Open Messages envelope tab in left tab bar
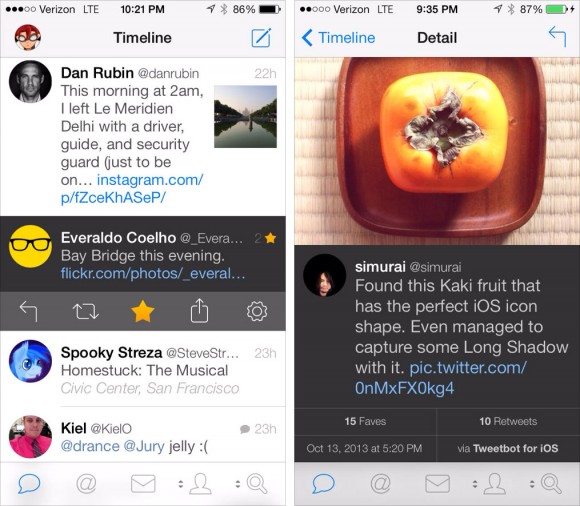Viewport: 580px width, 506px height. point(143,484)
